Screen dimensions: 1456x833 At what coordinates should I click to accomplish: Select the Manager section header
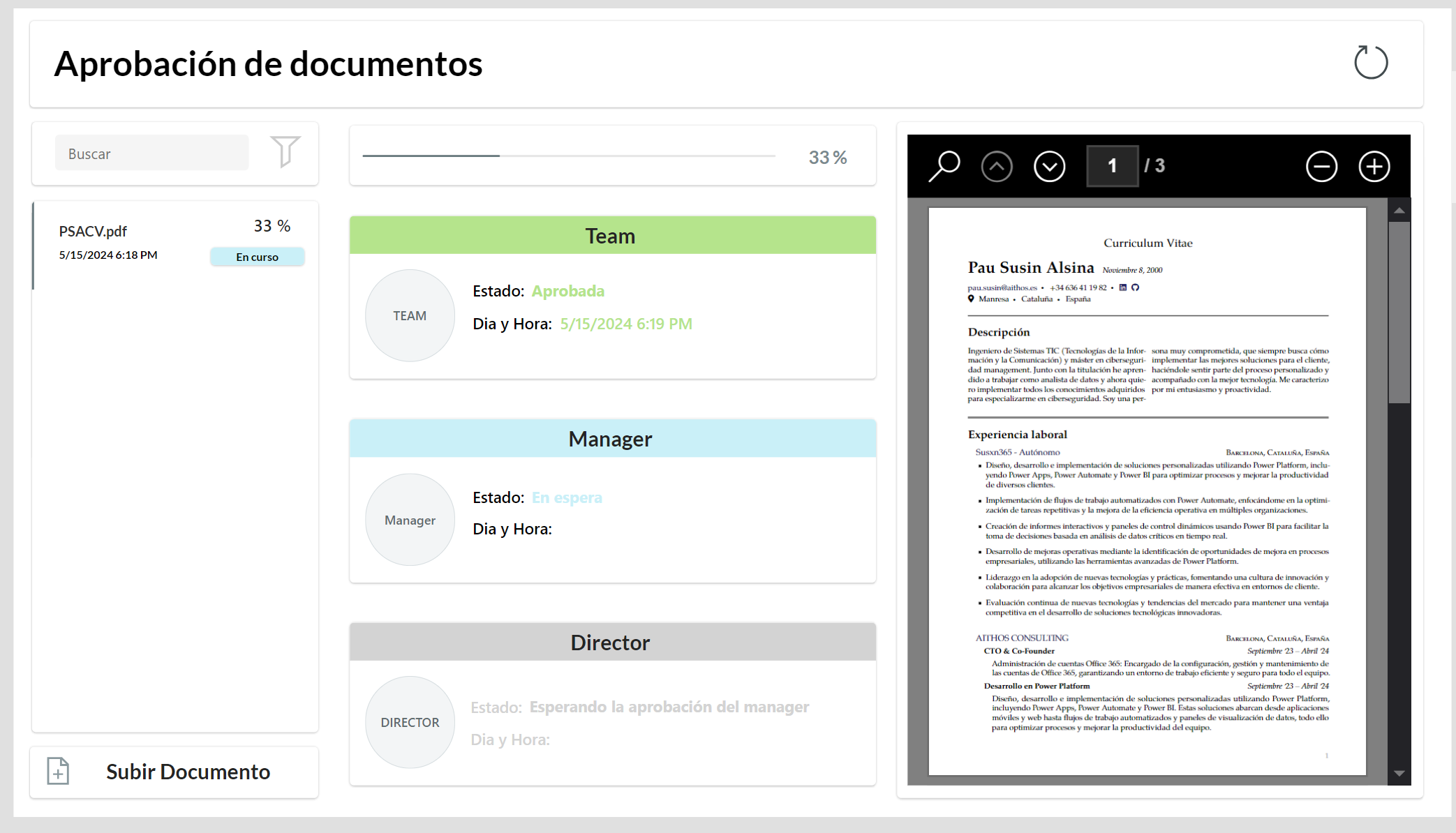(x=612, y=439)
